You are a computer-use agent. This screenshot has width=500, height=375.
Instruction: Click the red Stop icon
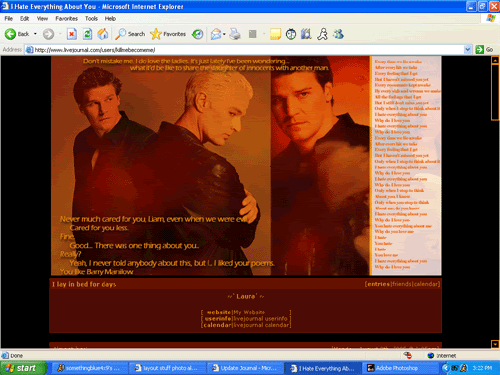[x=72, y=34]
